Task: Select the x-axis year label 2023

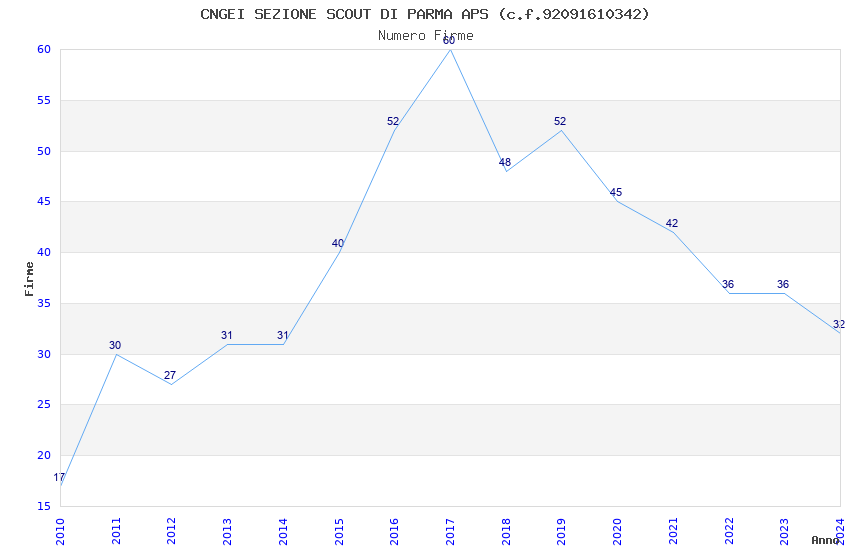Action: click(784, 532)
